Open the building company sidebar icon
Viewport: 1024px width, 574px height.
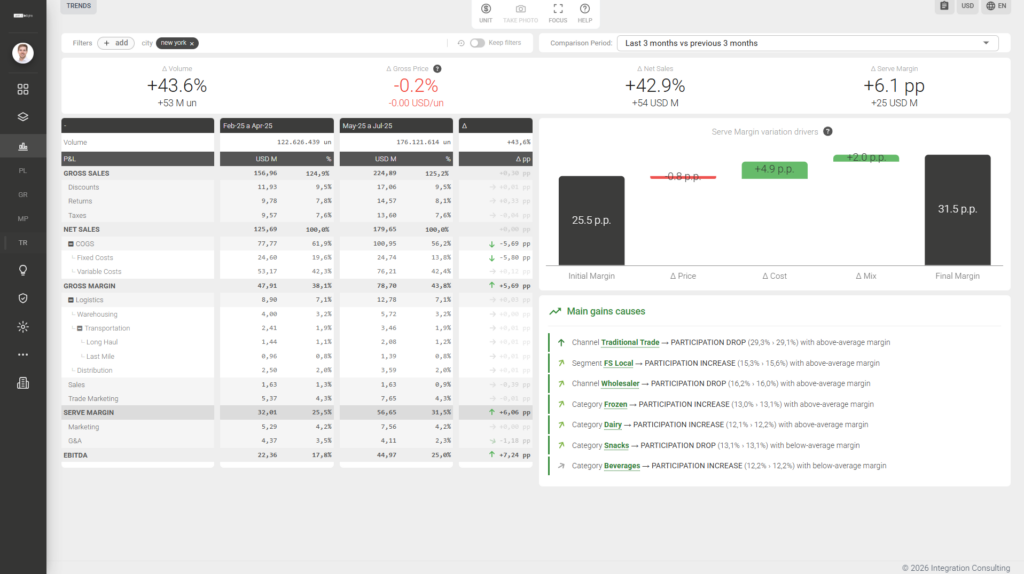click(x=23, y=383)
